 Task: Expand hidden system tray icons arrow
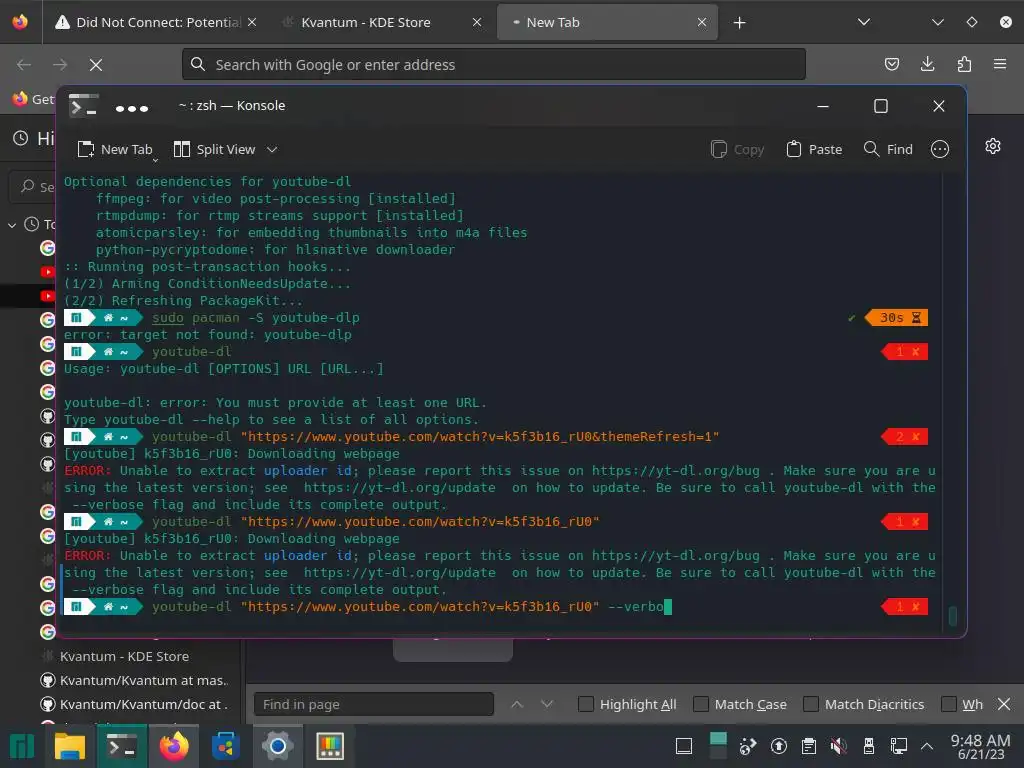click(x=926, y=746)
